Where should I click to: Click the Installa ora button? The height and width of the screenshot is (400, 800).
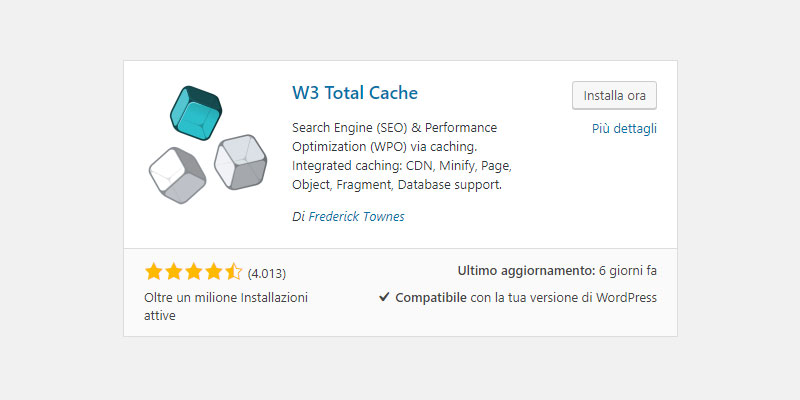614,95
